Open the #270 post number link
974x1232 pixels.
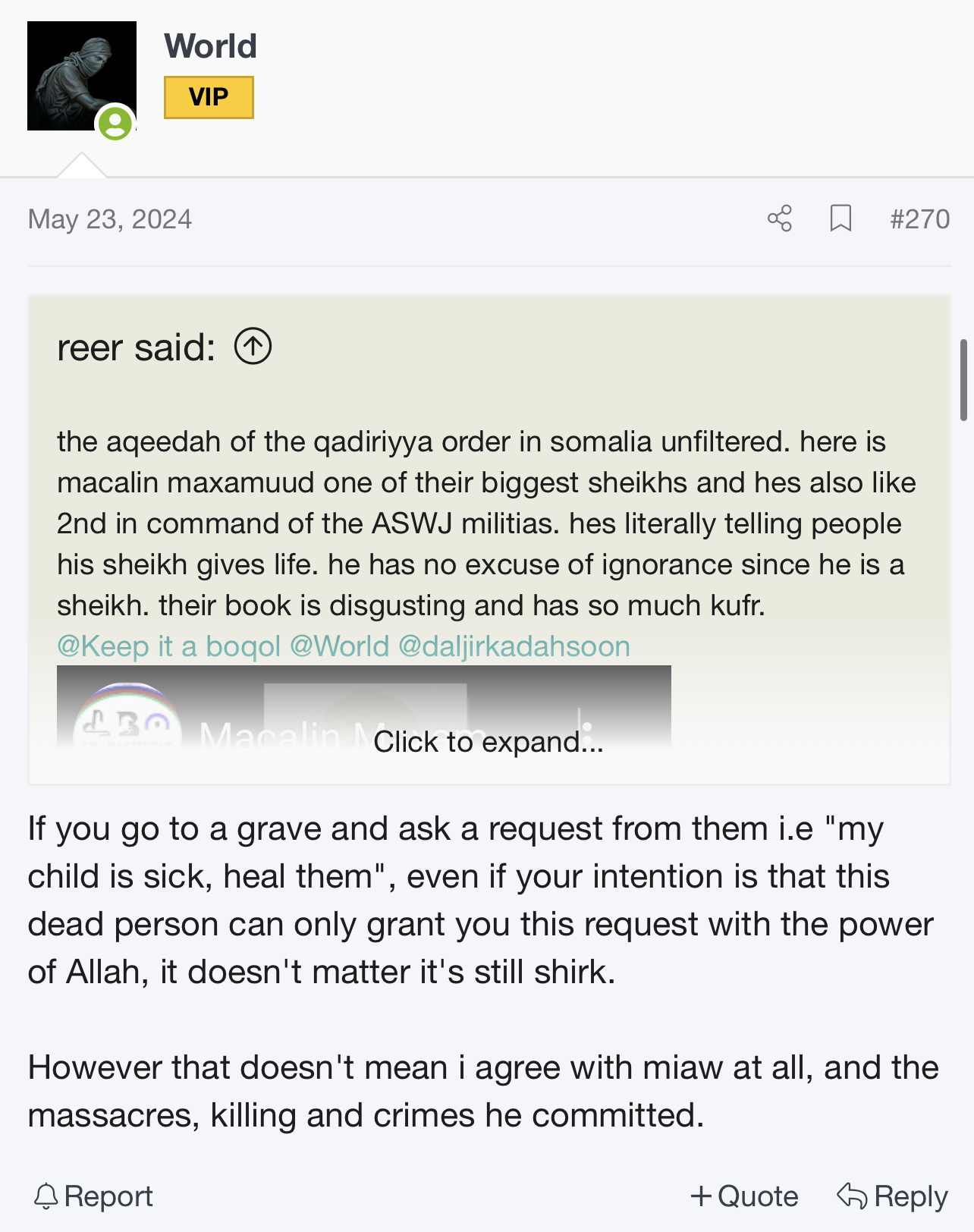919,219
